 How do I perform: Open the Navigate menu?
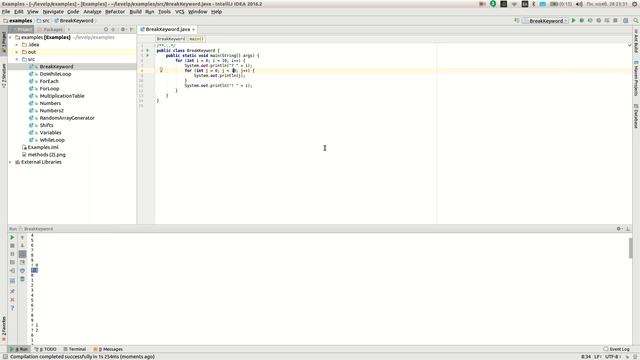(x=53, y=12)
